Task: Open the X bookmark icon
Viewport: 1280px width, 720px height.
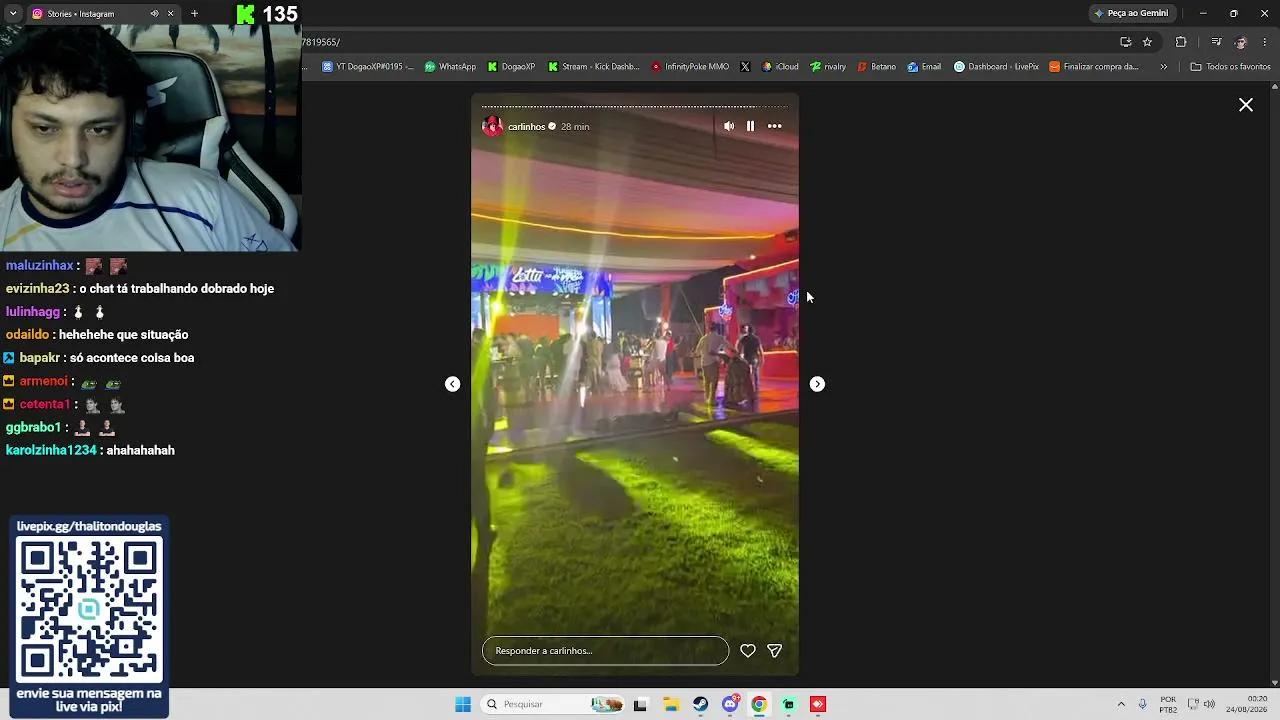Action: 745,67
